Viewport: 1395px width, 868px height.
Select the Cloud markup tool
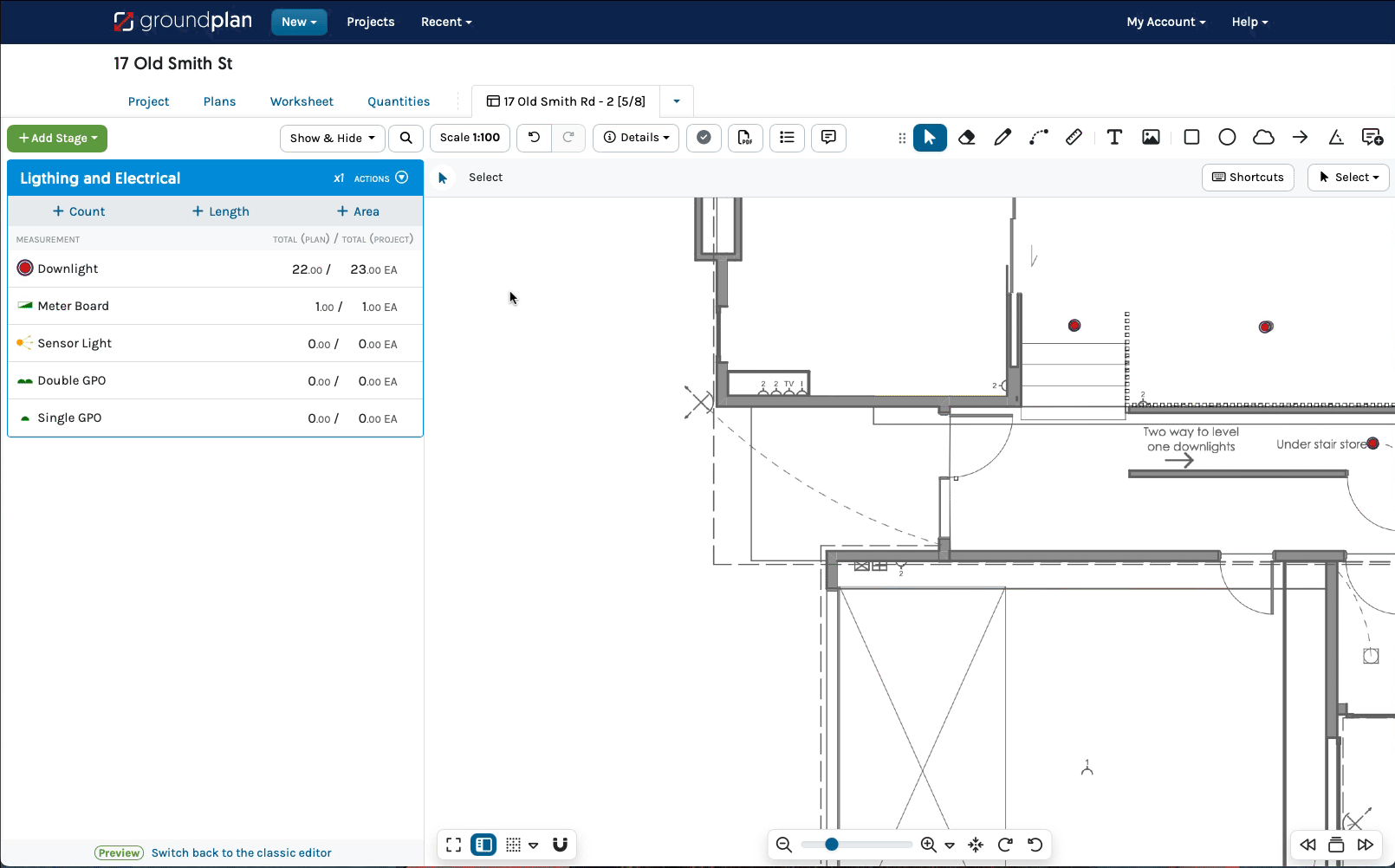point(1264,138)
